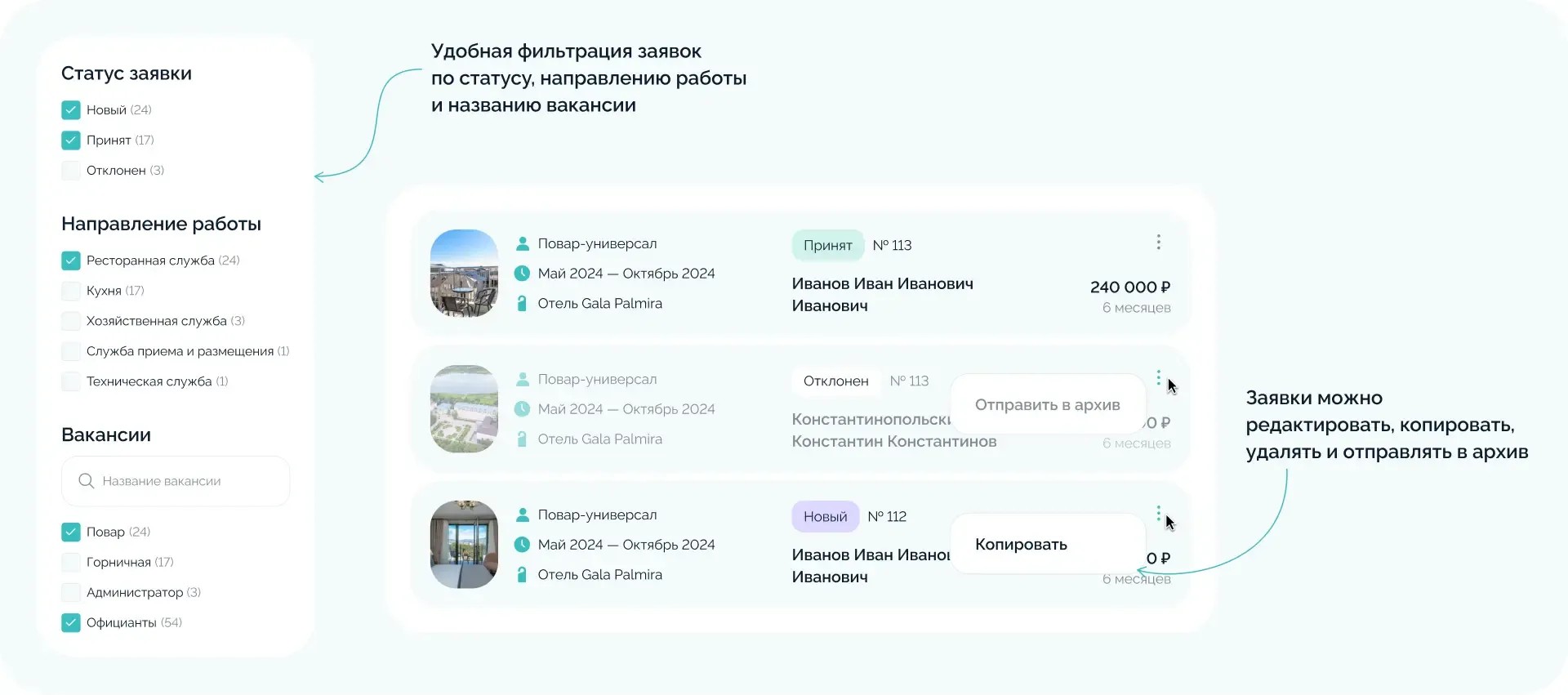1568x695 pixels.
Task: Click the Название вакансии search field
Action: pos(188,481)
